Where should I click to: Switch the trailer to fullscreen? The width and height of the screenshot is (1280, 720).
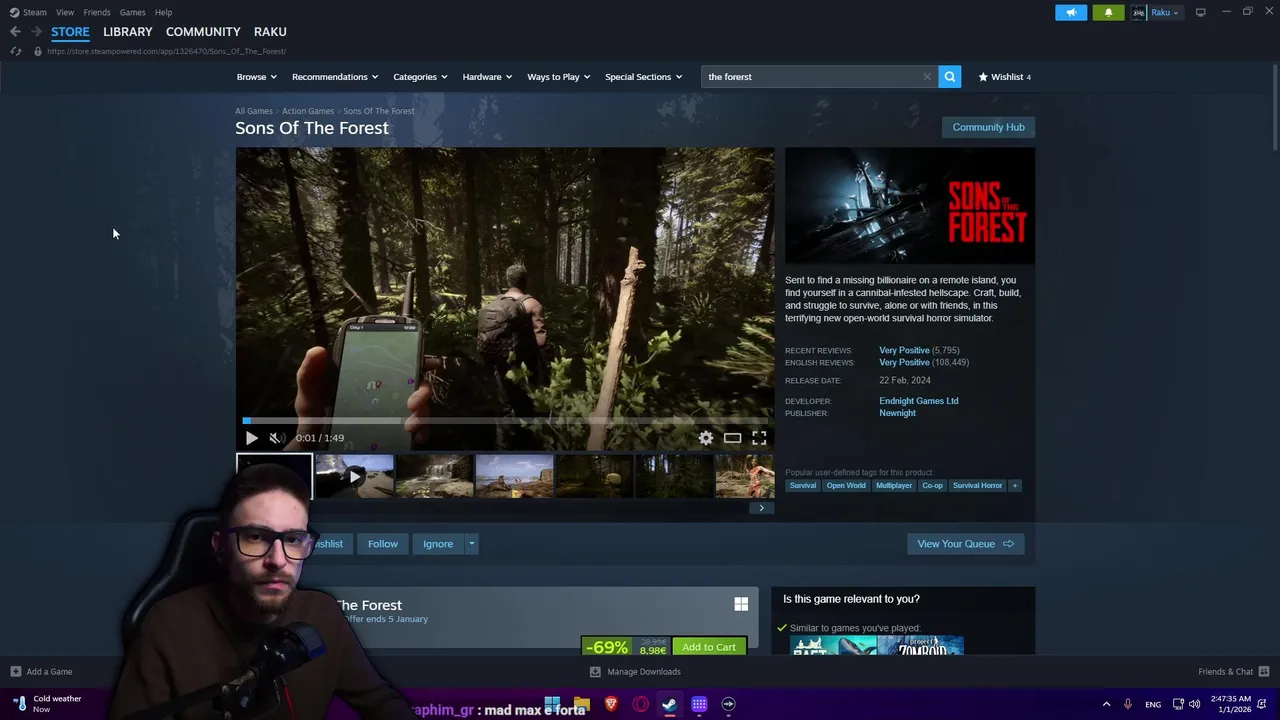tap(759, 438)
